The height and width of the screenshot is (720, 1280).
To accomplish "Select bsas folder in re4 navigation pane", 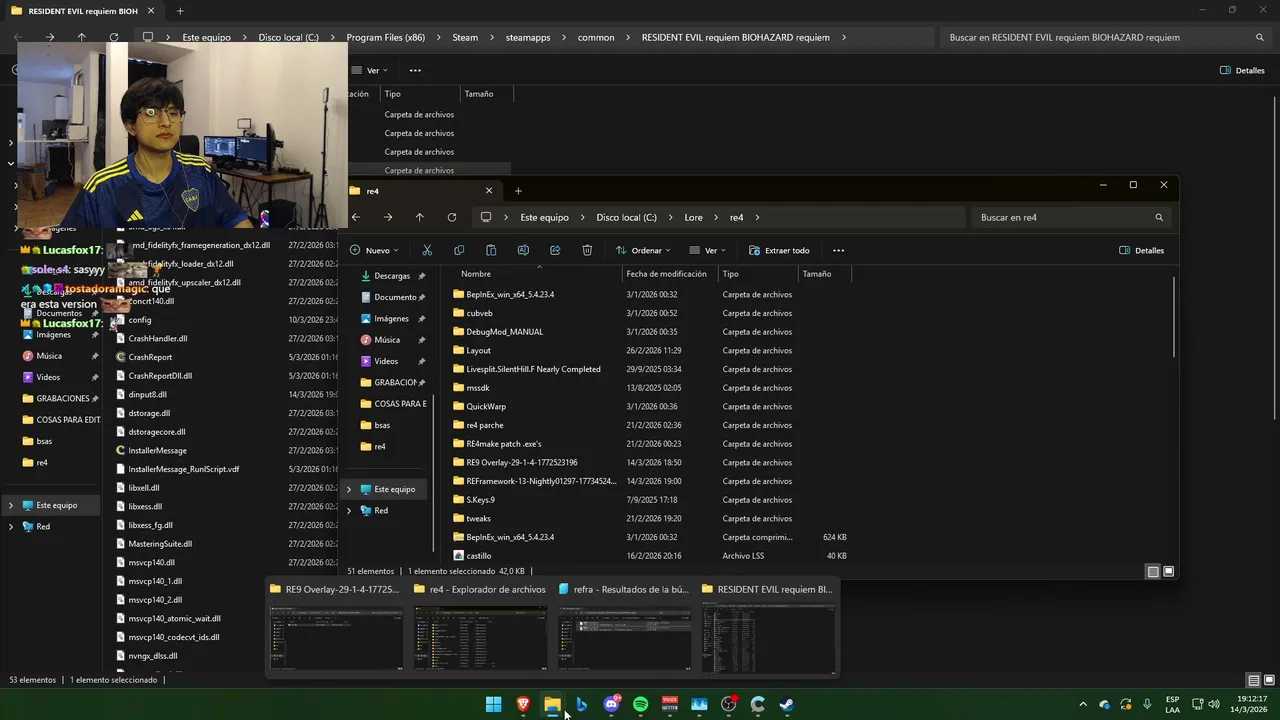I will point(382,425).
